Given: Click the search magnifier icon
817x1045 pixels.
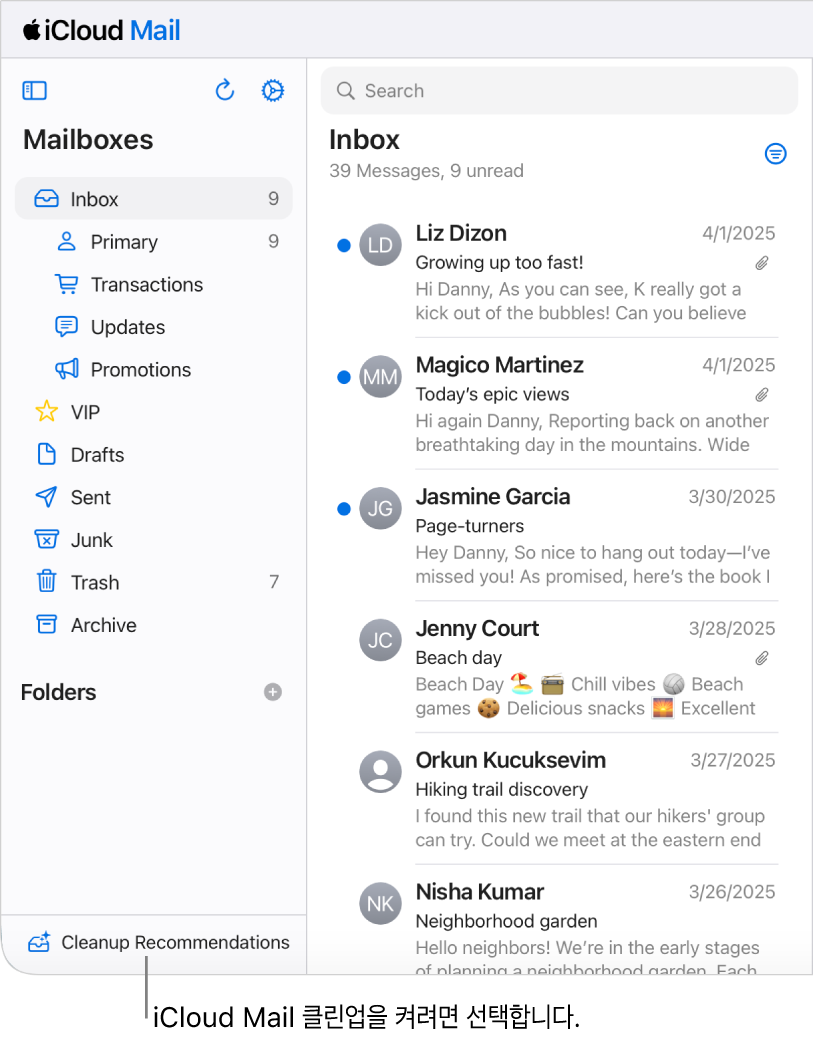Looking at the screenshot, I should coord(345,91).
